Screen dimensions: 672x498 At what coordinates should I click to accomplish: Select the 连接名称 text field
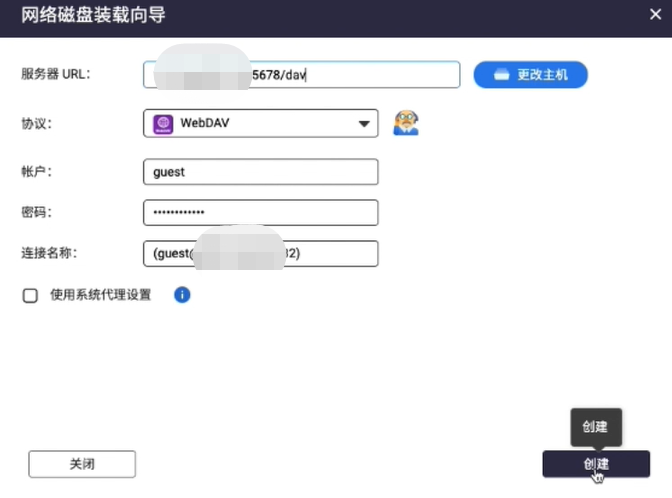tap(340, 254)
